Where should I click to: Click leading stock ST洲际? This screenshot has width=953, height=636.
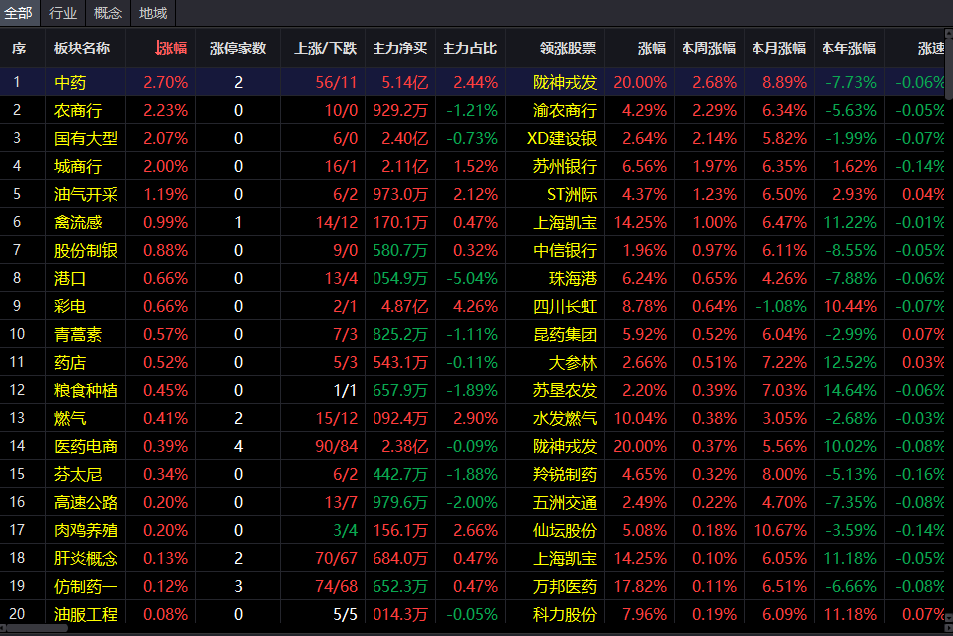[x=572, y=195]
